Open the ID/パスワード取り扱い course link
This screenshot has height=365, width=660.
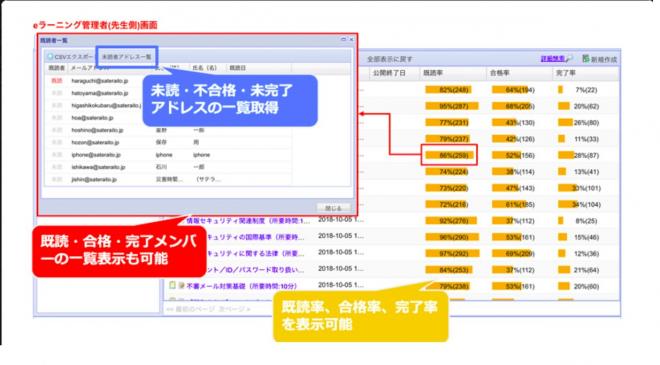pos(255,270)
